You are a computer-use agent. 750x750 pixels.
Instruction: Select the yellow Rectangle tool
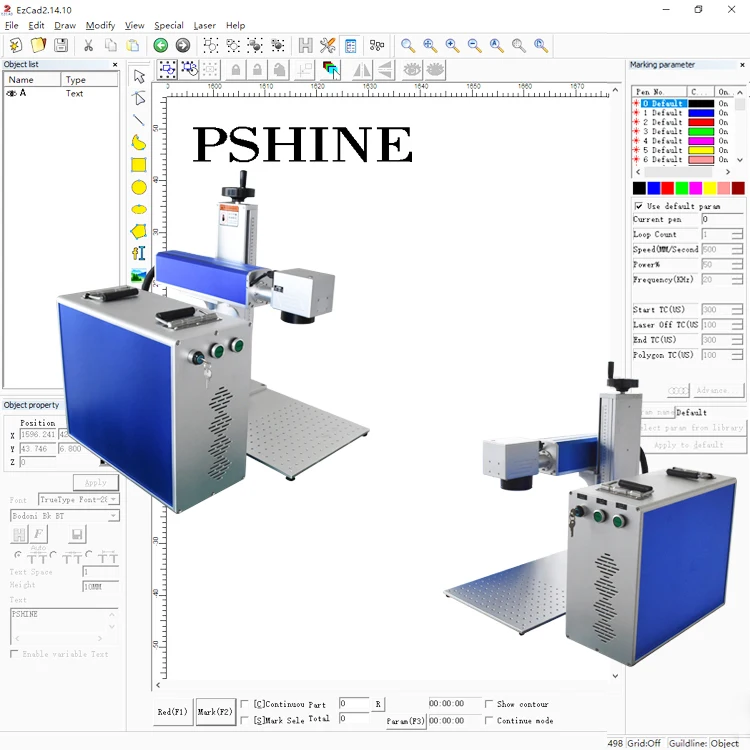tap(139, 165)
